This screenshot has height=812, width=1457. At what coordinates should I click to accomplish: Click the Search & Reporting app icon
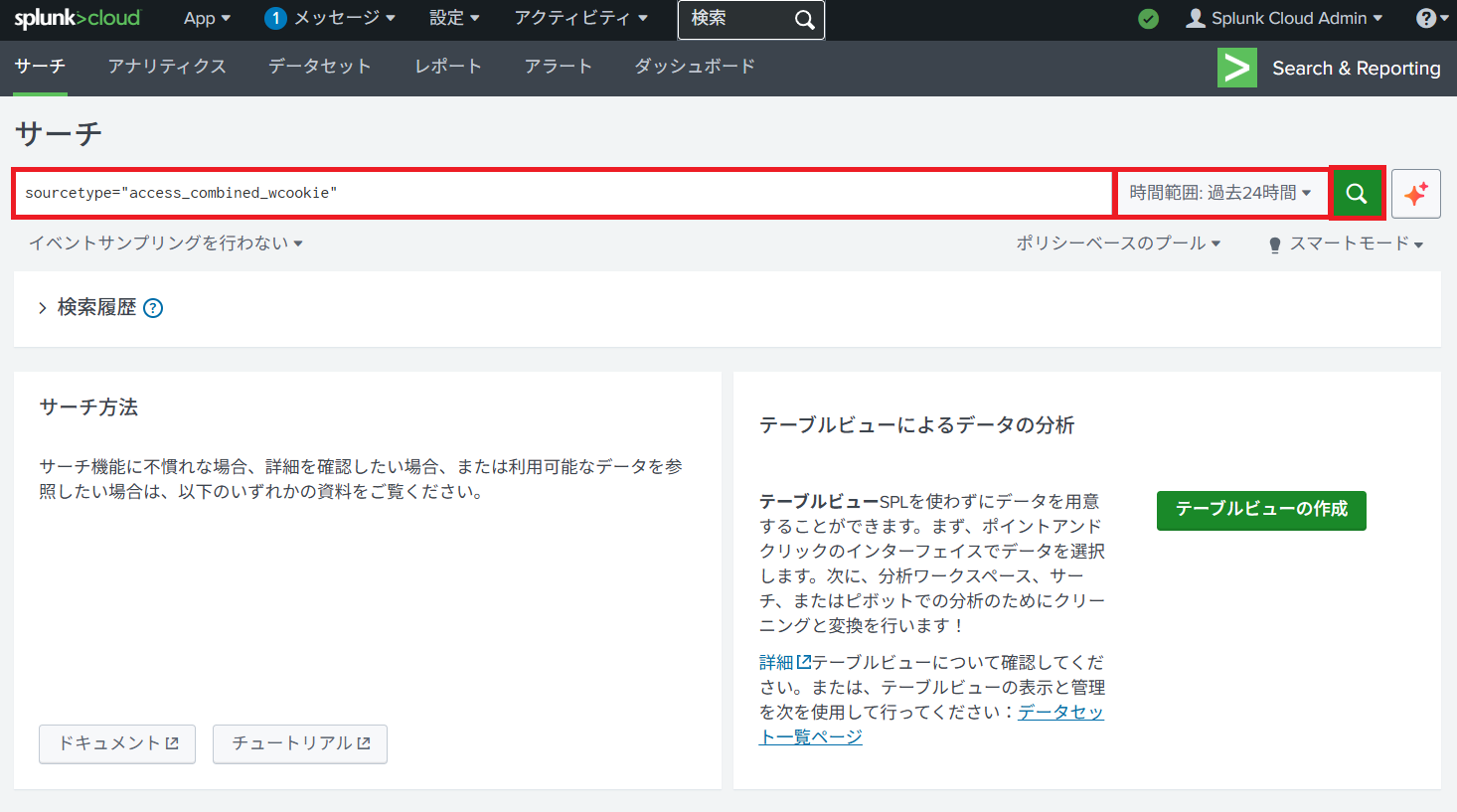[x=1236, y=69]
